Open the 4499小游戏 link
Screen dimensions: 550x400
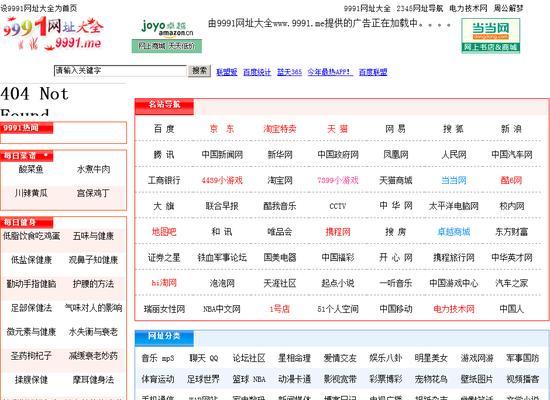[222, 180]
